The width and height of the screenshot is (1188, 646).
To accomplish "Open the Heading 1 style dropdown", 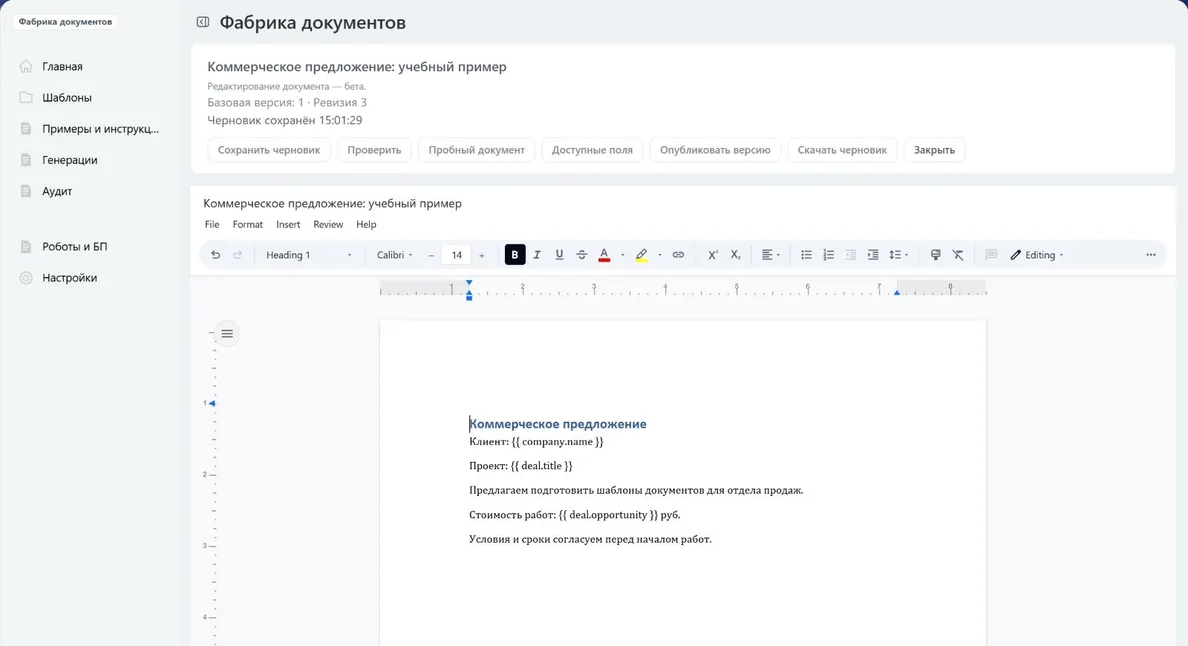I will 308,255.
